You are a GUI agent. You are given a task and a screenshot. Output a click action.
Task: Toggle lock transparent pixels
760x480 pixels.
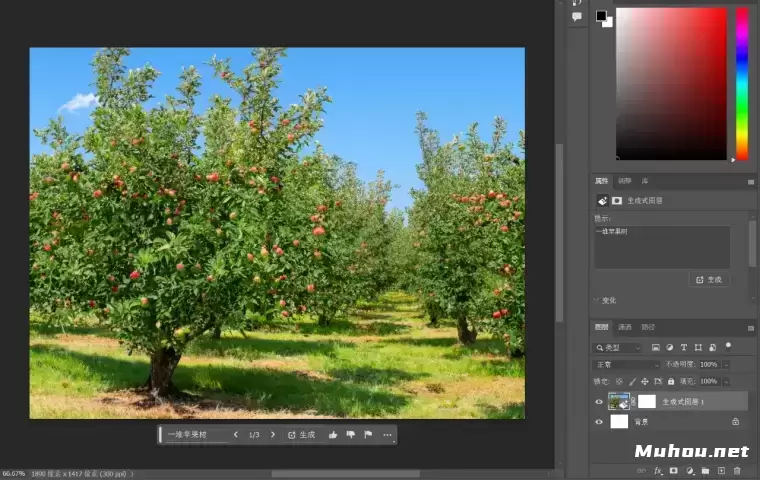tap(619, 382)
